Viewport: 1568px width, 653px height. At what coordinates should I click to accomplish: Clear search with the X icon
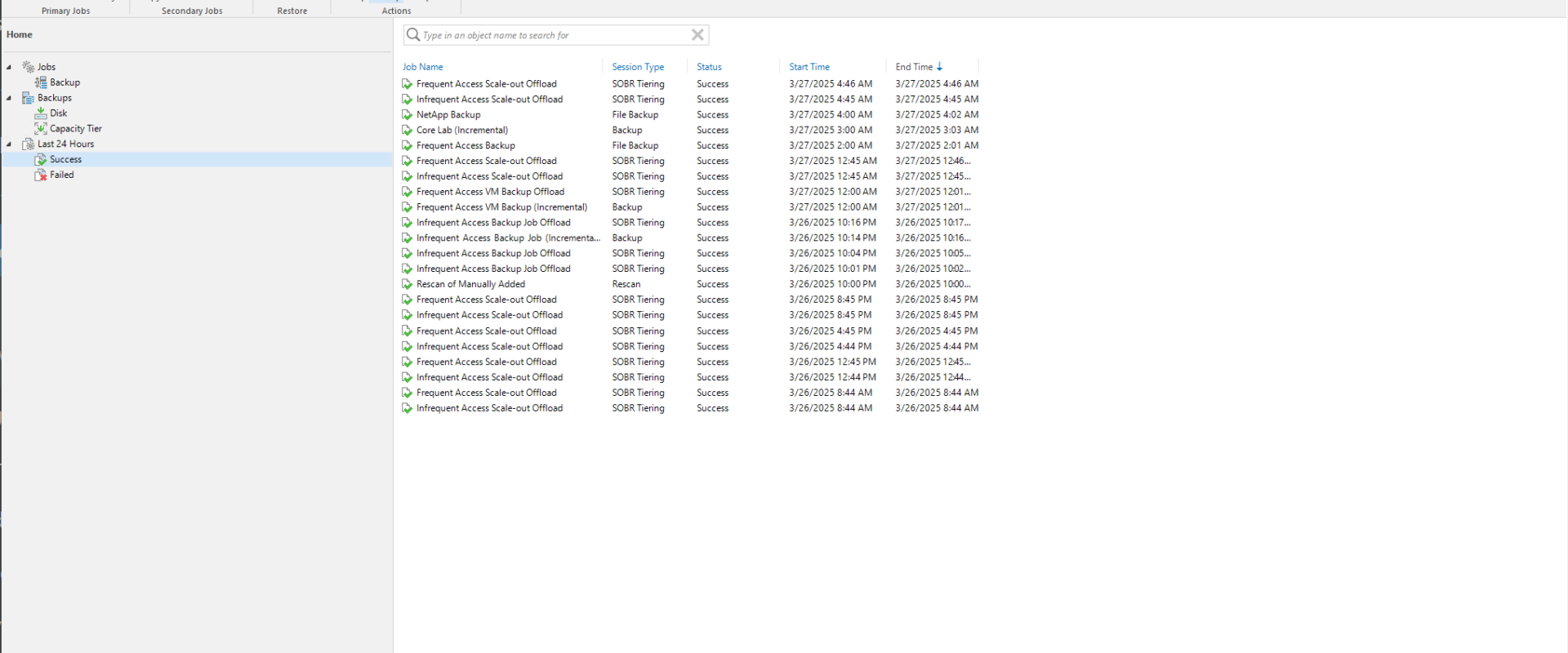[697, 35]
